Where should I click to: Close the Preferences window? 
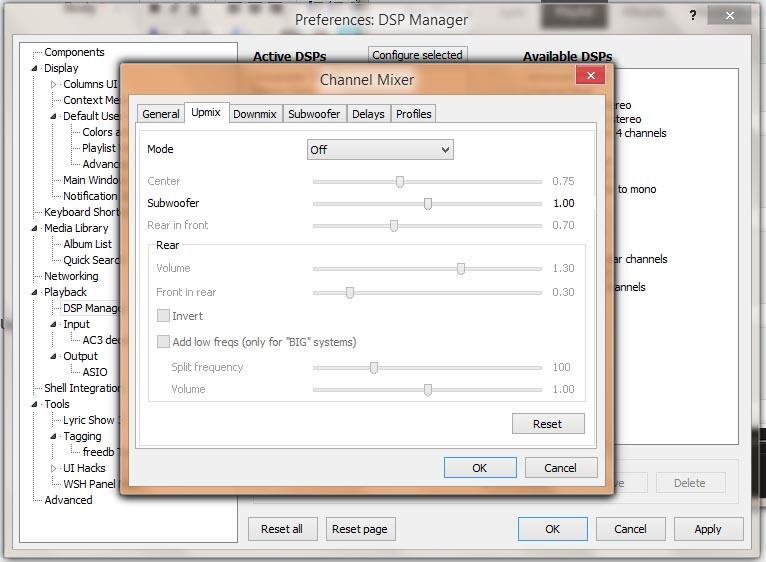click(729, 16)
